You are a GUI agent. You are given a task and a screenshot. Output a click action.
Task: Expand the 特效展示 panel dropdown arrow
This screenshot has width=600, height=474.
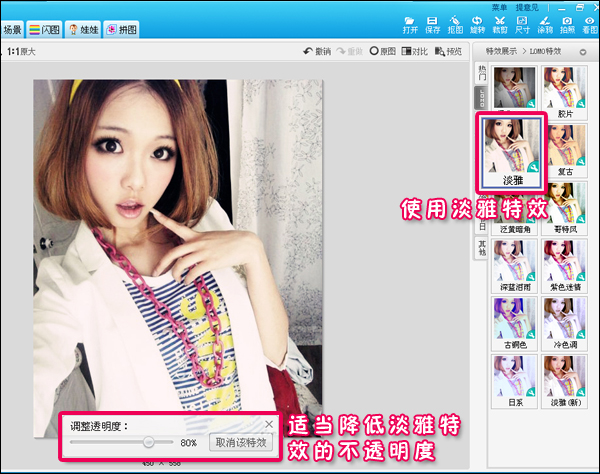point(582,50)
